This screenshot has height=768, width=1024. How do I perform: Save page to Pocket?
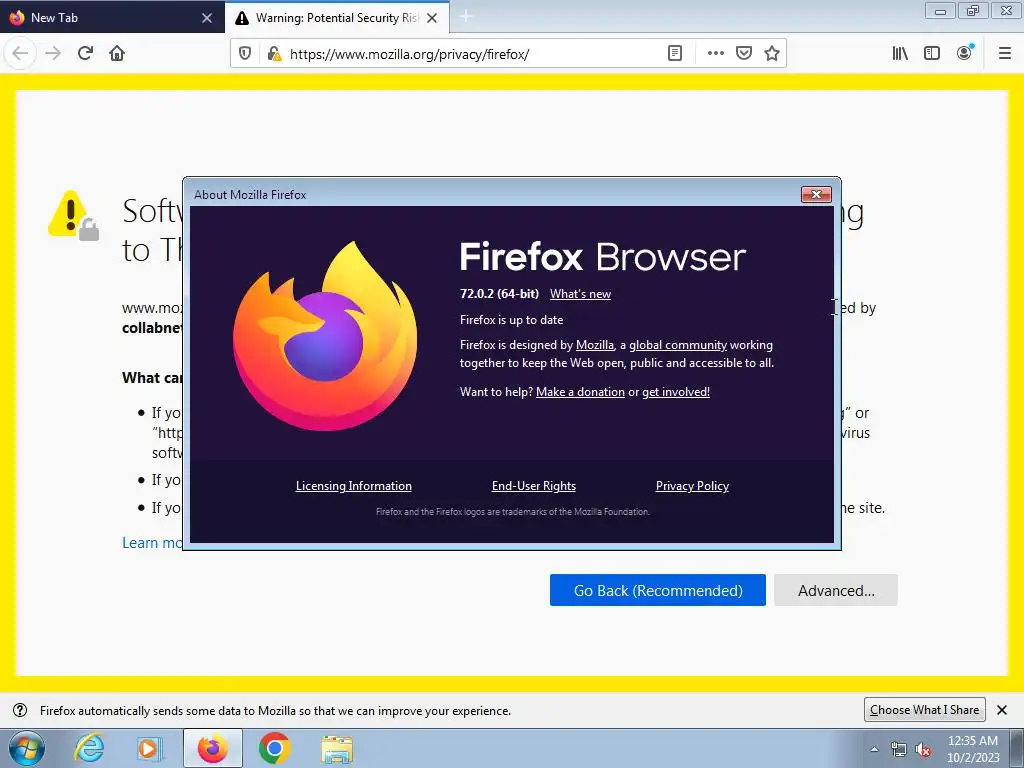744,54
